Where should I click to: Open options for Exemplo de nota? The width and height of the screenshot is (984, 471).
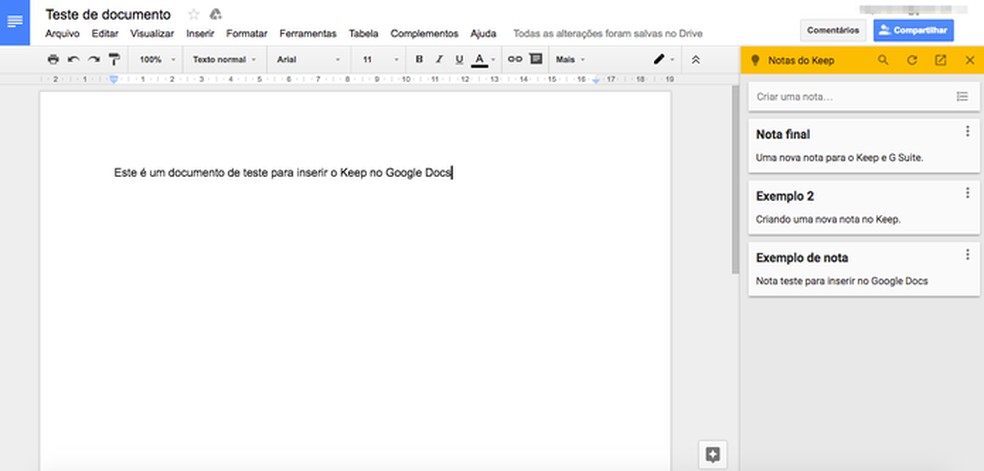tap(967, 254)
